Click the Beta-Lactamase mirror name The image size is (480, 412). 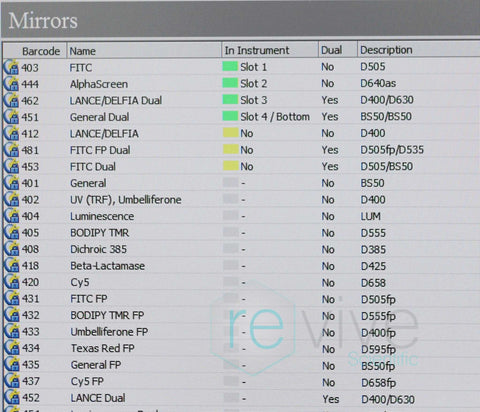(107, 266)
